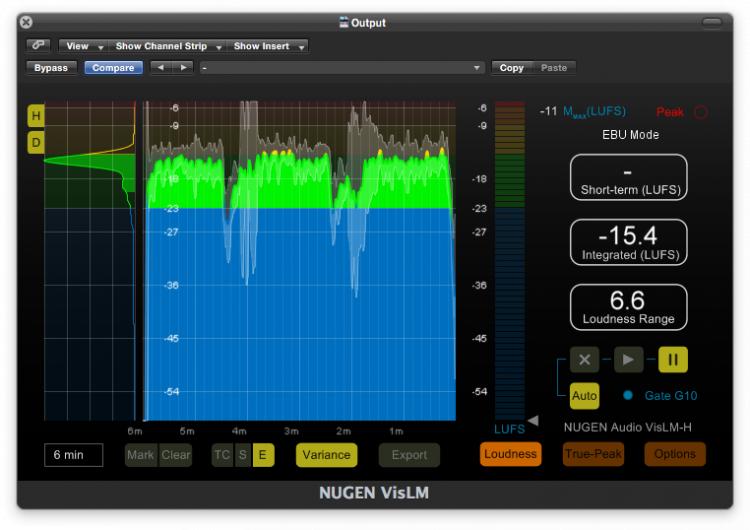Click the Loudness Range readout

629,307
